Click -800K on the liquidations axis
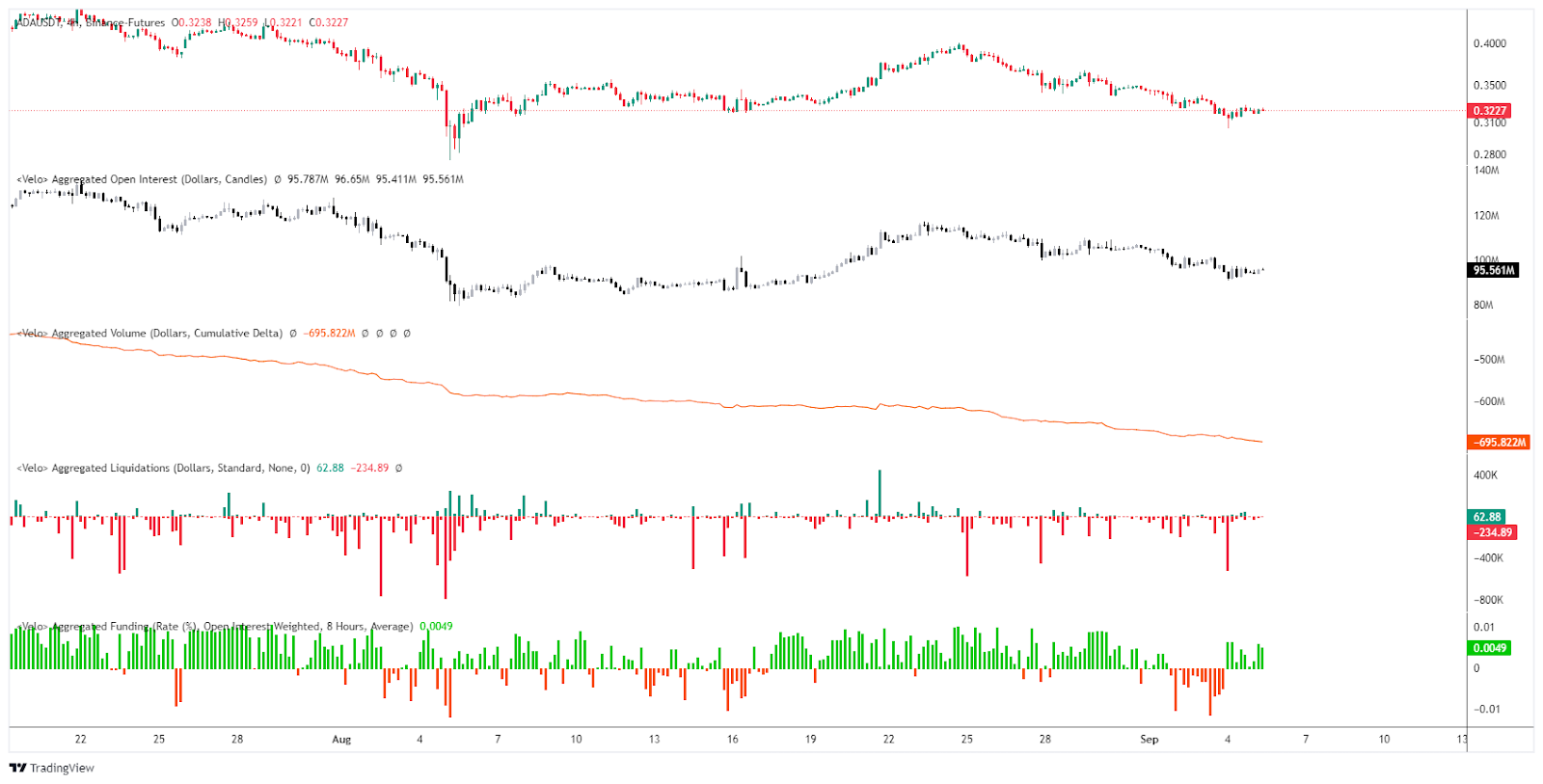 (x=1488, y=600)
